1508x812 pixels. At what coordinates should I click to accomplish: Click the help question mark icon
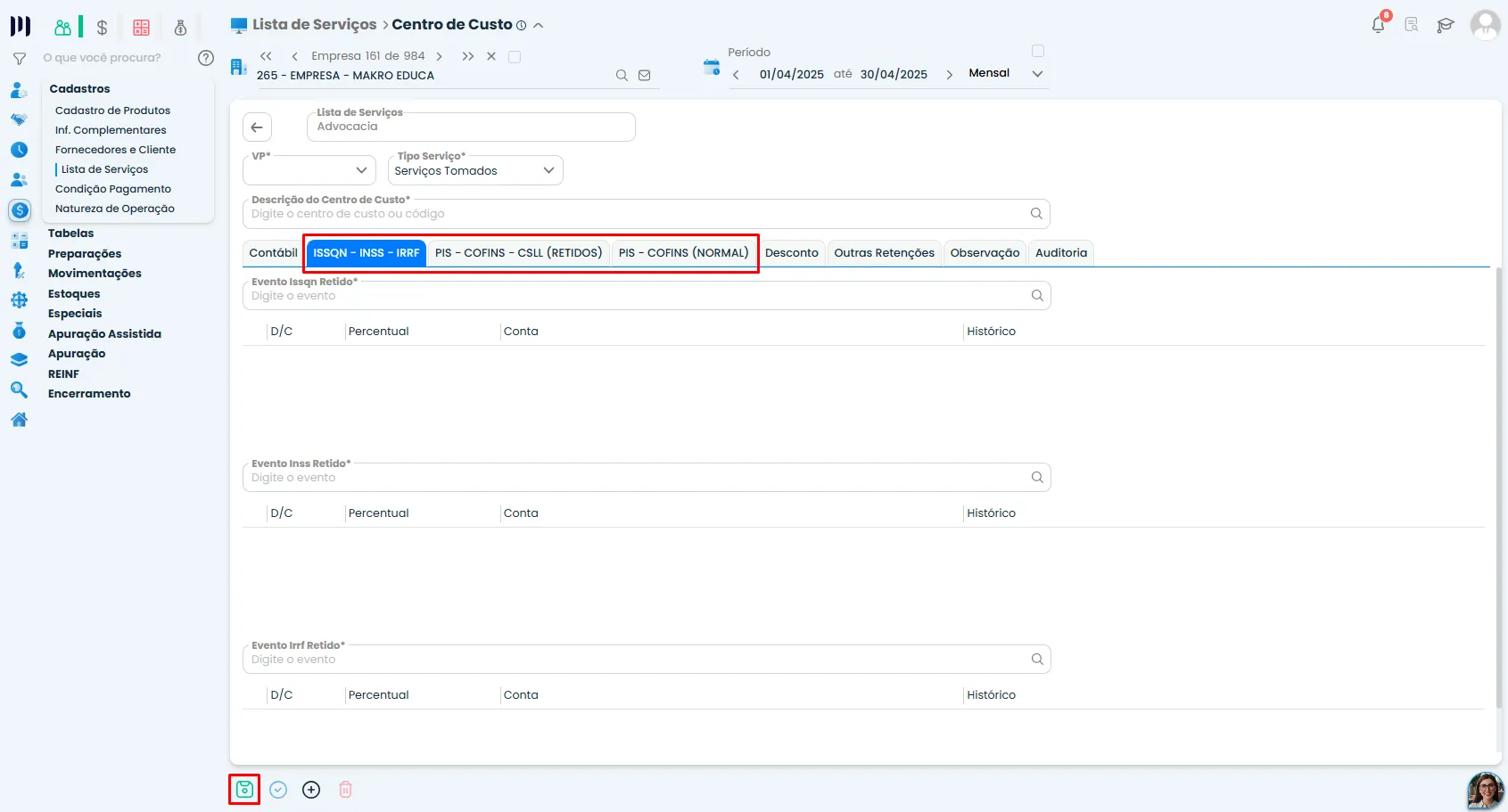point(206,58)
